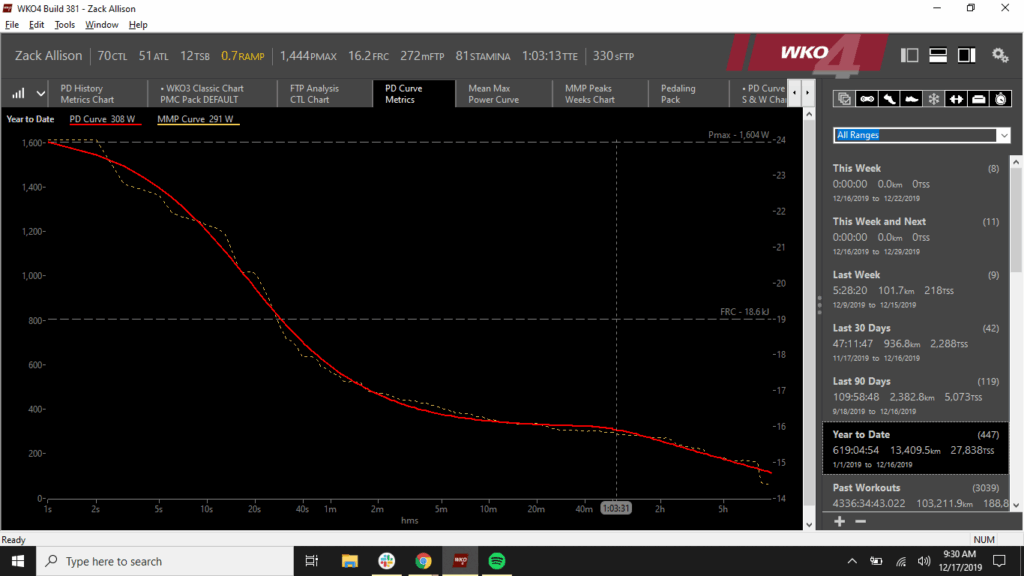
Task: Click the stopwatch filter icon
Action: pyautogui.click(x=1000, y=99)
